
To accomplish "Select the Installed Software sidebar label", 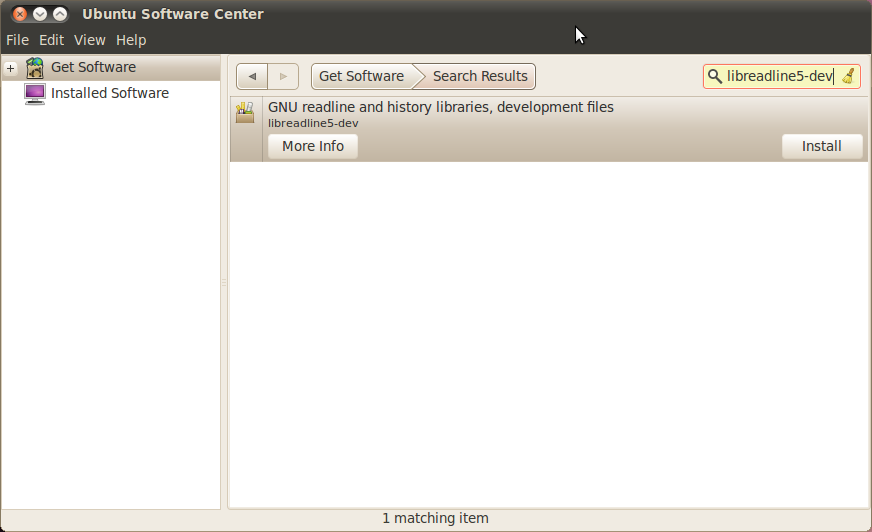I will coord(110,93).
